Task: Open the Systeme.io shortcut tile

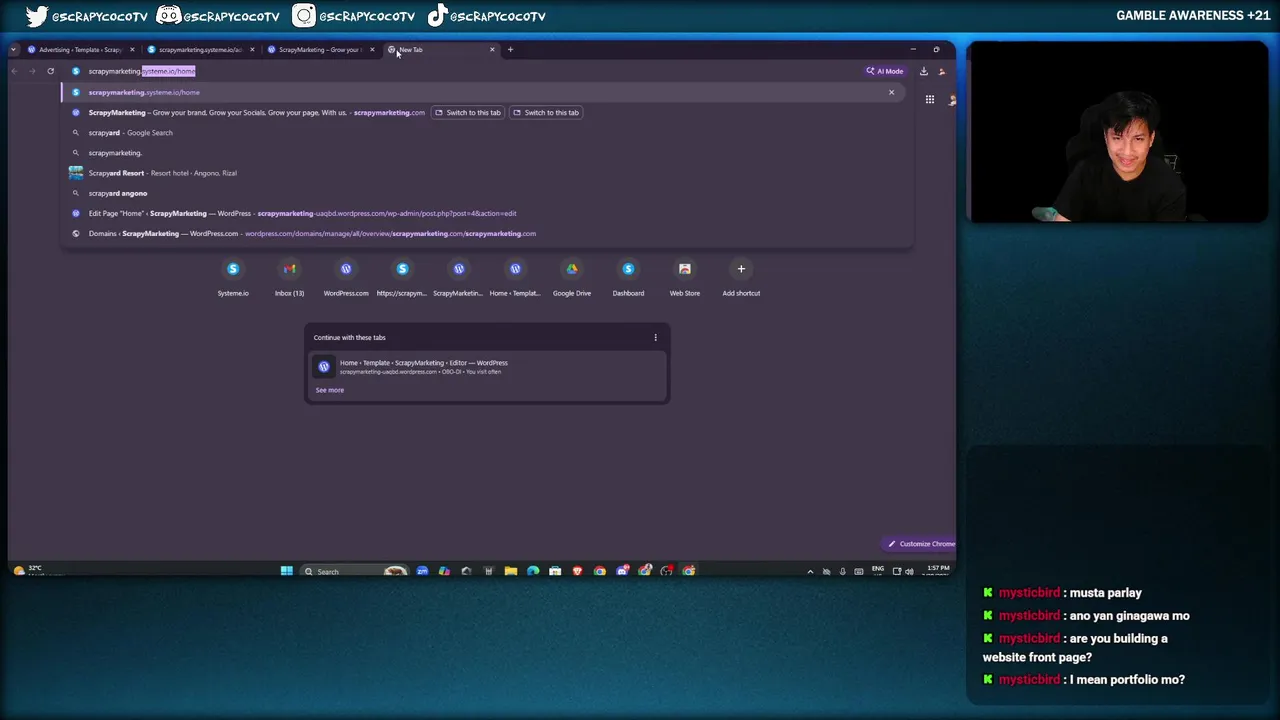Action: [233, 277]
